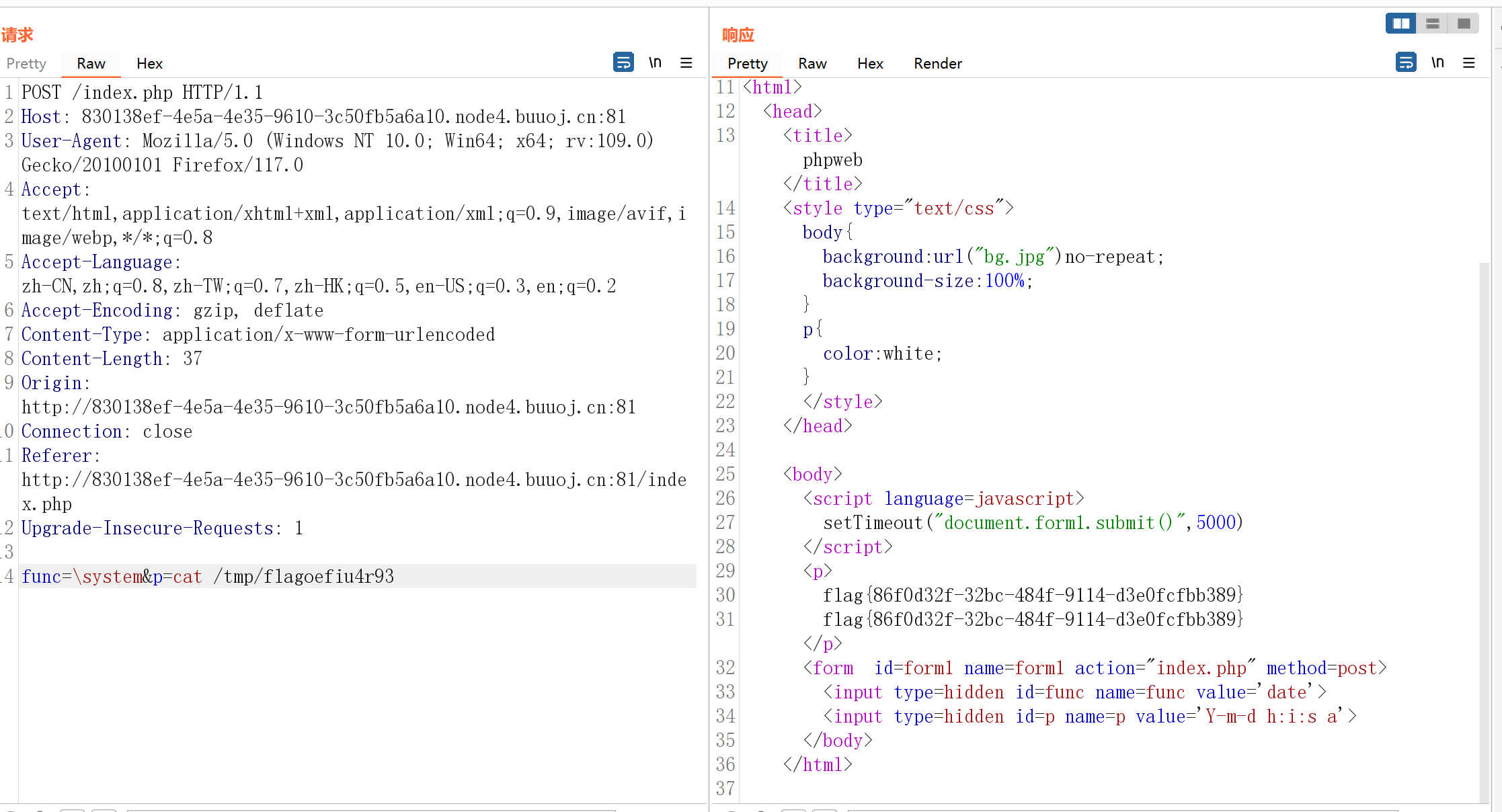
Task: Select combined tabbed layout icon
Action: pos(1463,24)
